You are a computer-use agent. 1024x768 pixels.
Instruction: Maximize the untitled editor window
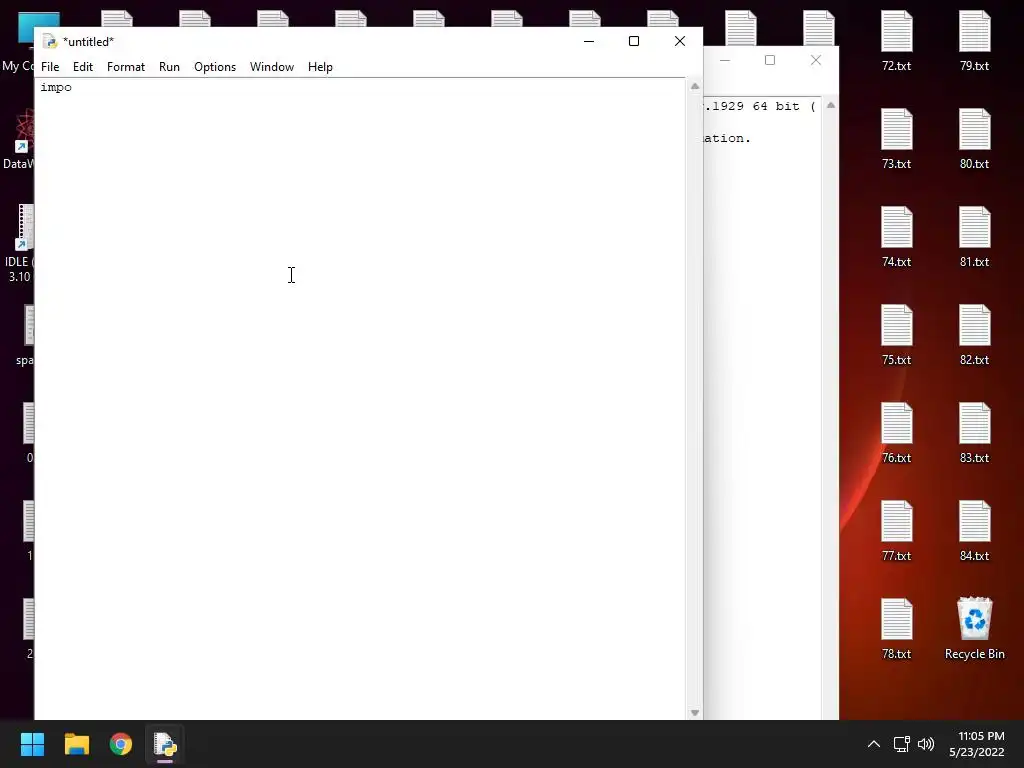(633, 41)
